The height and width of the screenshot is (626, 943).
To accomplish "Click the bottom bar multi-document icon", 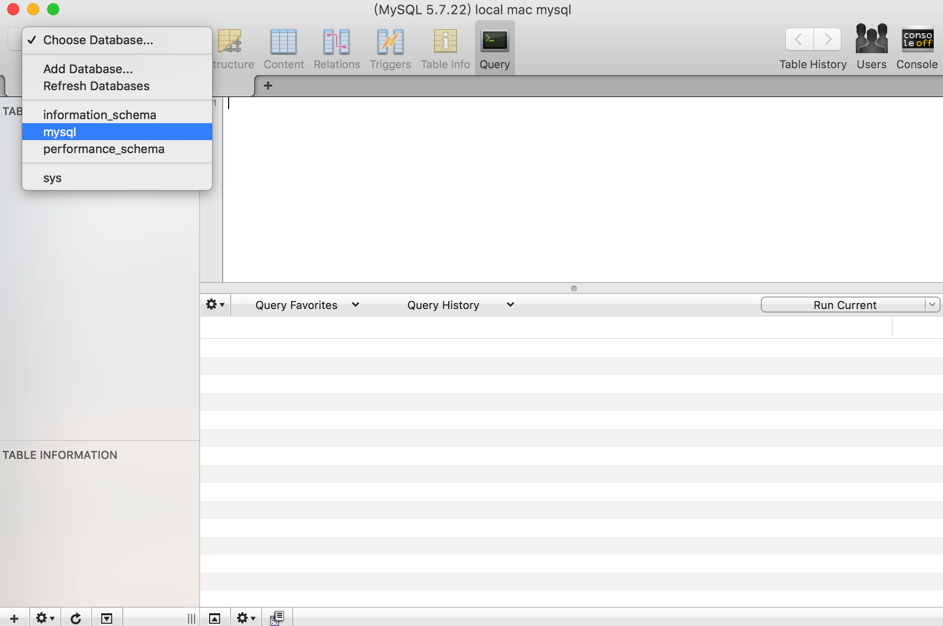I will coord(277,618).
